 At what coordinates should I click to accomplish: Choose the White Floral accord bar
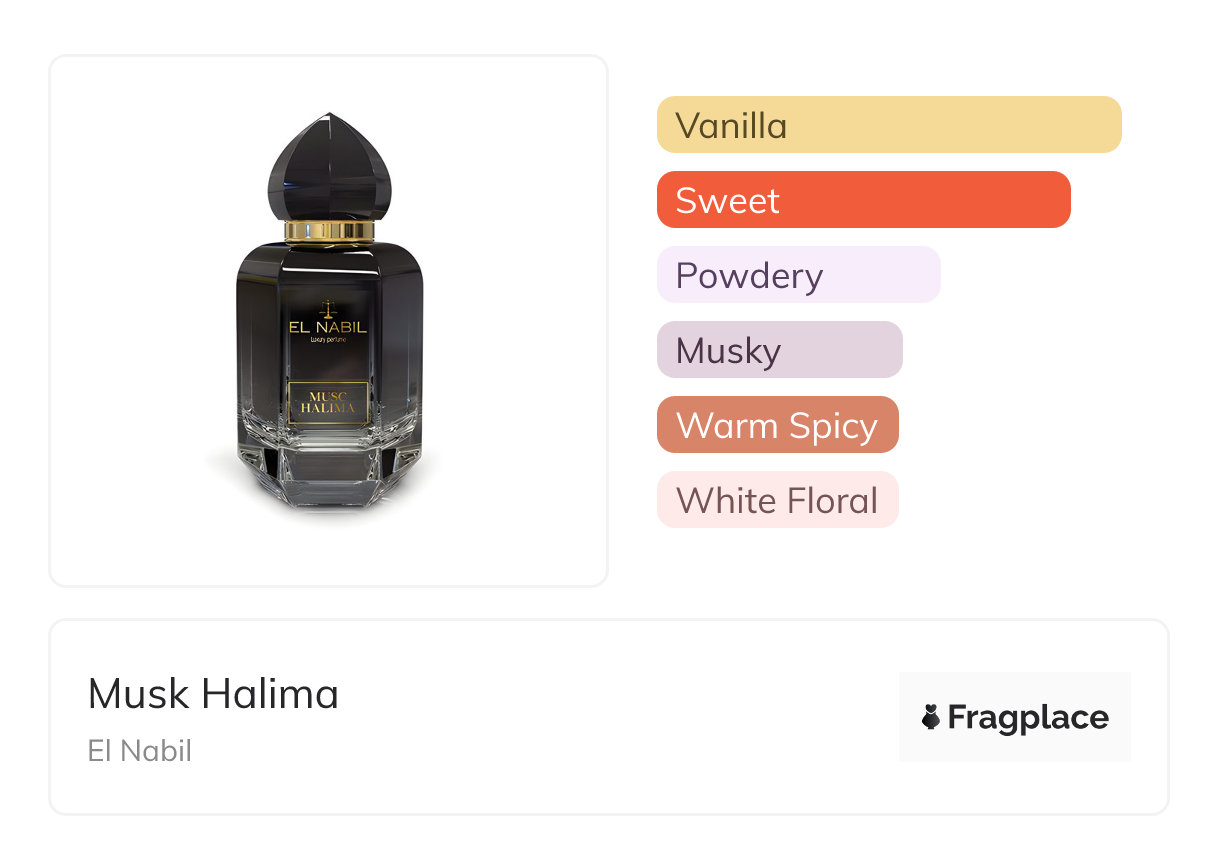pyautogui.click(x=778, y=500)
